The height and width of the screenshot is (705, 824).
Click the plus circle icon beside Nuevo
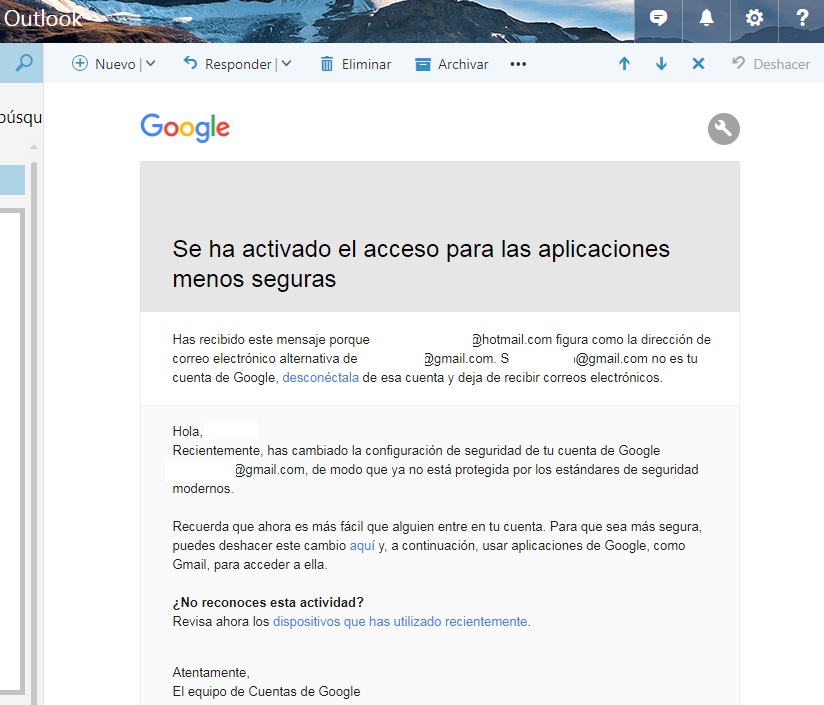[79, 64]
